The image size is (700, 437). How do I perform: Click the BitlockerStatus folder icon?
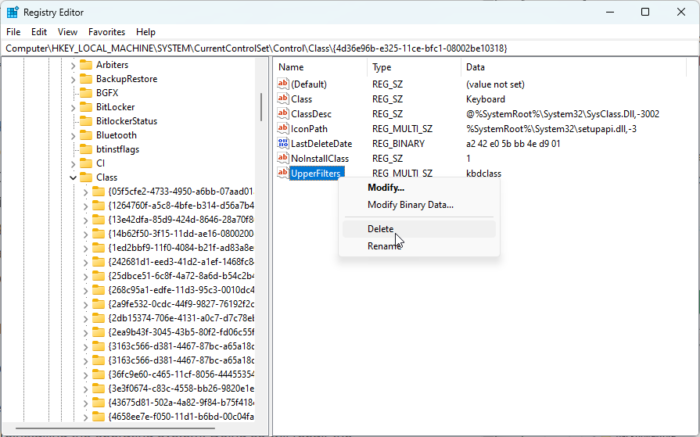[x=86, y=121]
